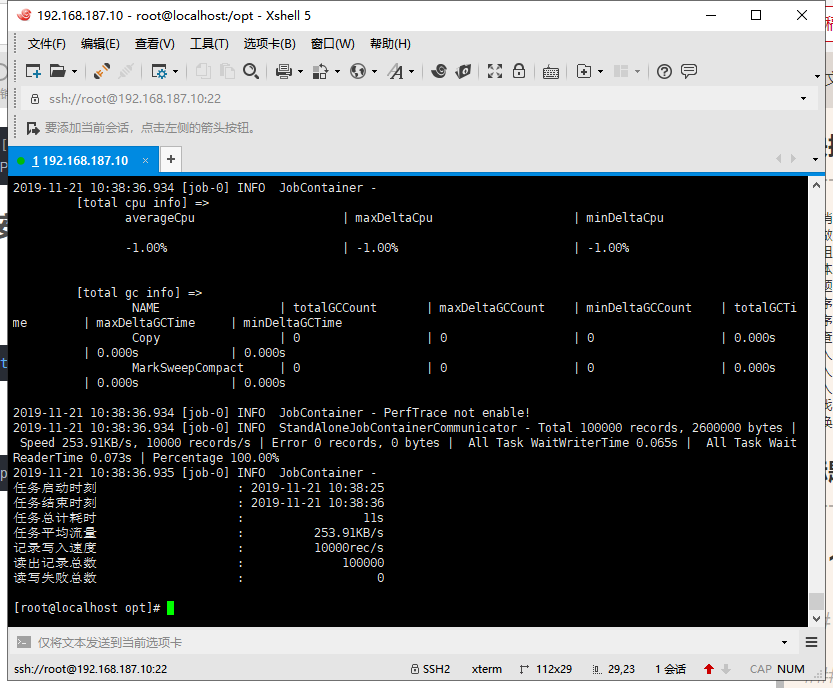Click the globe encoding icon

click(358, 71)
